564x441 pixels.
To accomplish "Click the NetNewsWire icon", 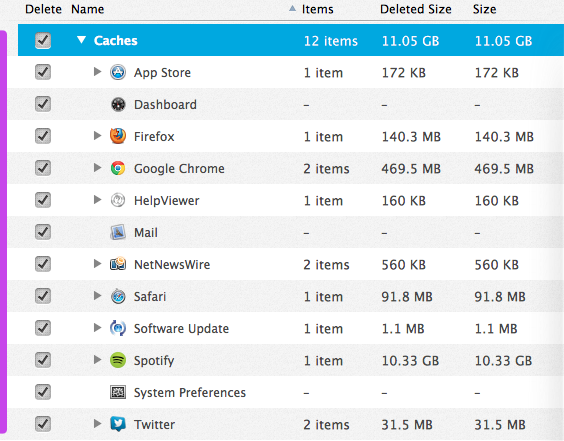I will [118, 264].
